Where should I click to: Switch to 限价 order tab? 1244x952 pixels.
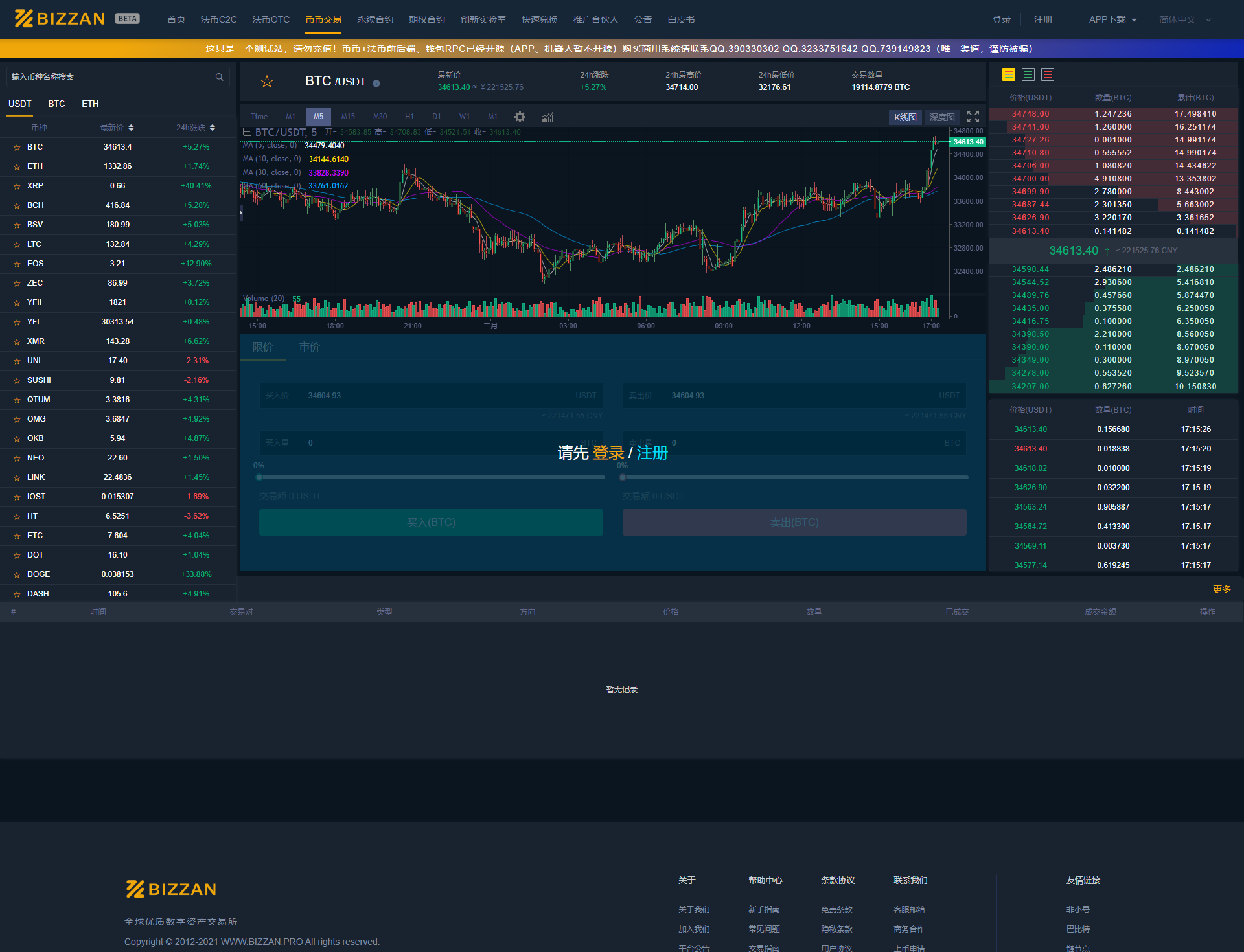click(x=262, y=347)
